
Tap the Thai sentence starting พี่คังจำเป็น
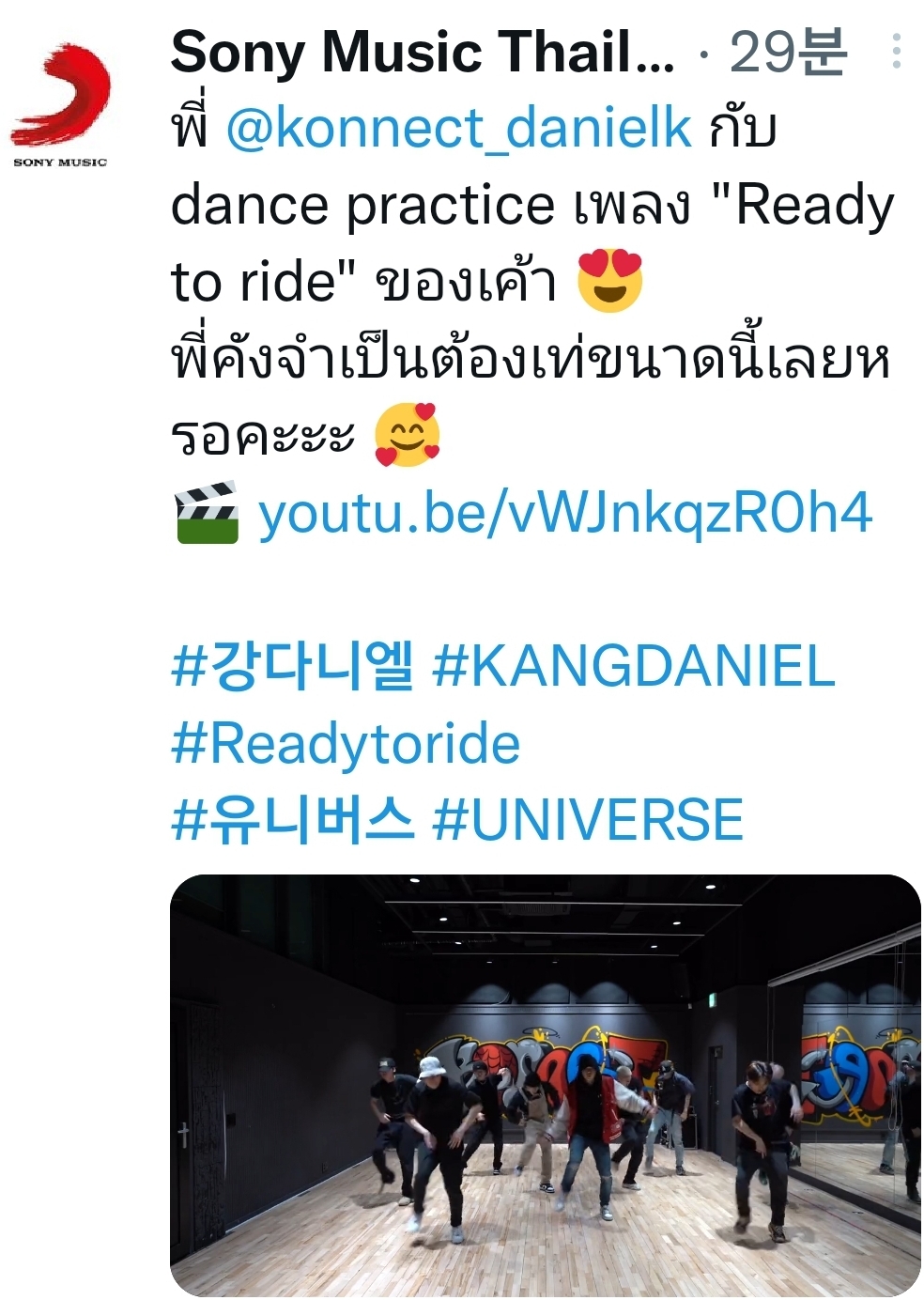tap(531, 397)
